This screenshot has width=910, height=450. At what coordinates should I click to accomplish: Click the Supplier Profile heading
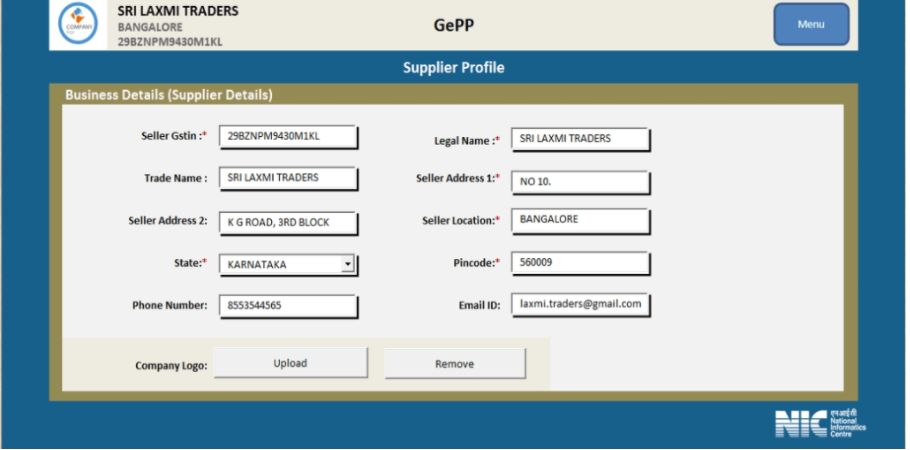point(454,67)
